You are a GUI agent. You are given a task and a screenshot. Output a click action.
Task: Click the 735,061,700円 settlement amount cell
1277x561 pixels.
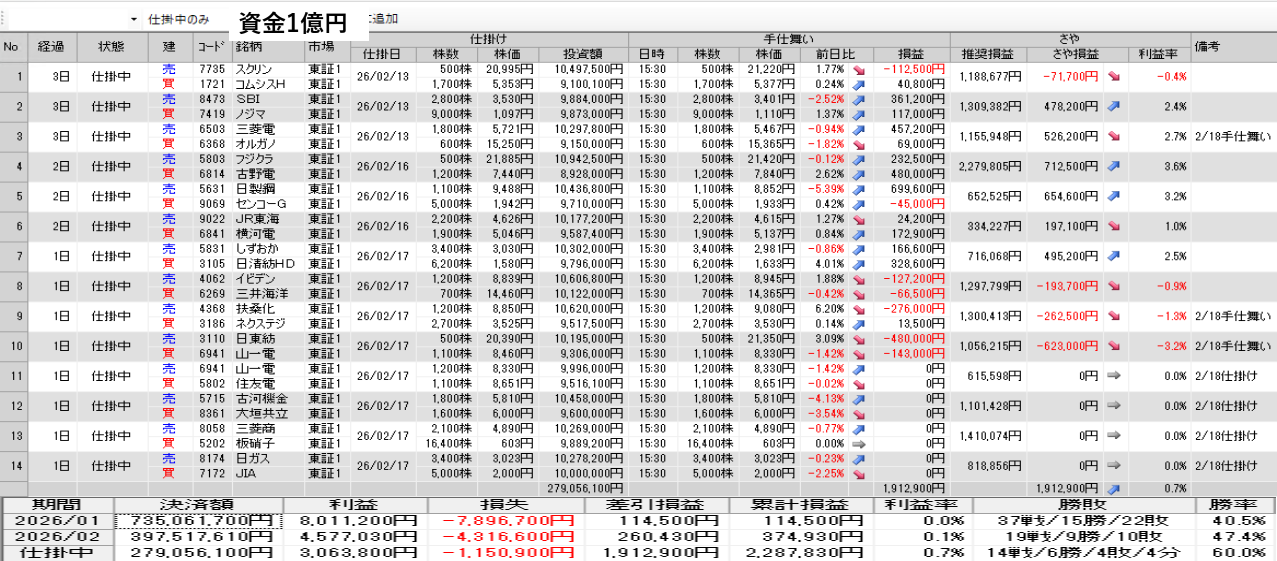coord(198,521)
